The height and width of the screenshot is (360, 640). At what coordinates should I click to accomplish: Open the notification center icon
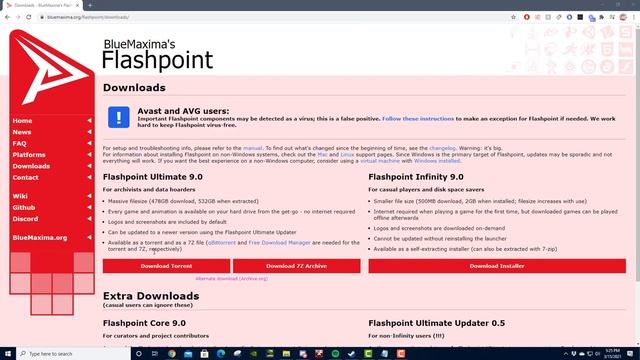coord(630,353)
